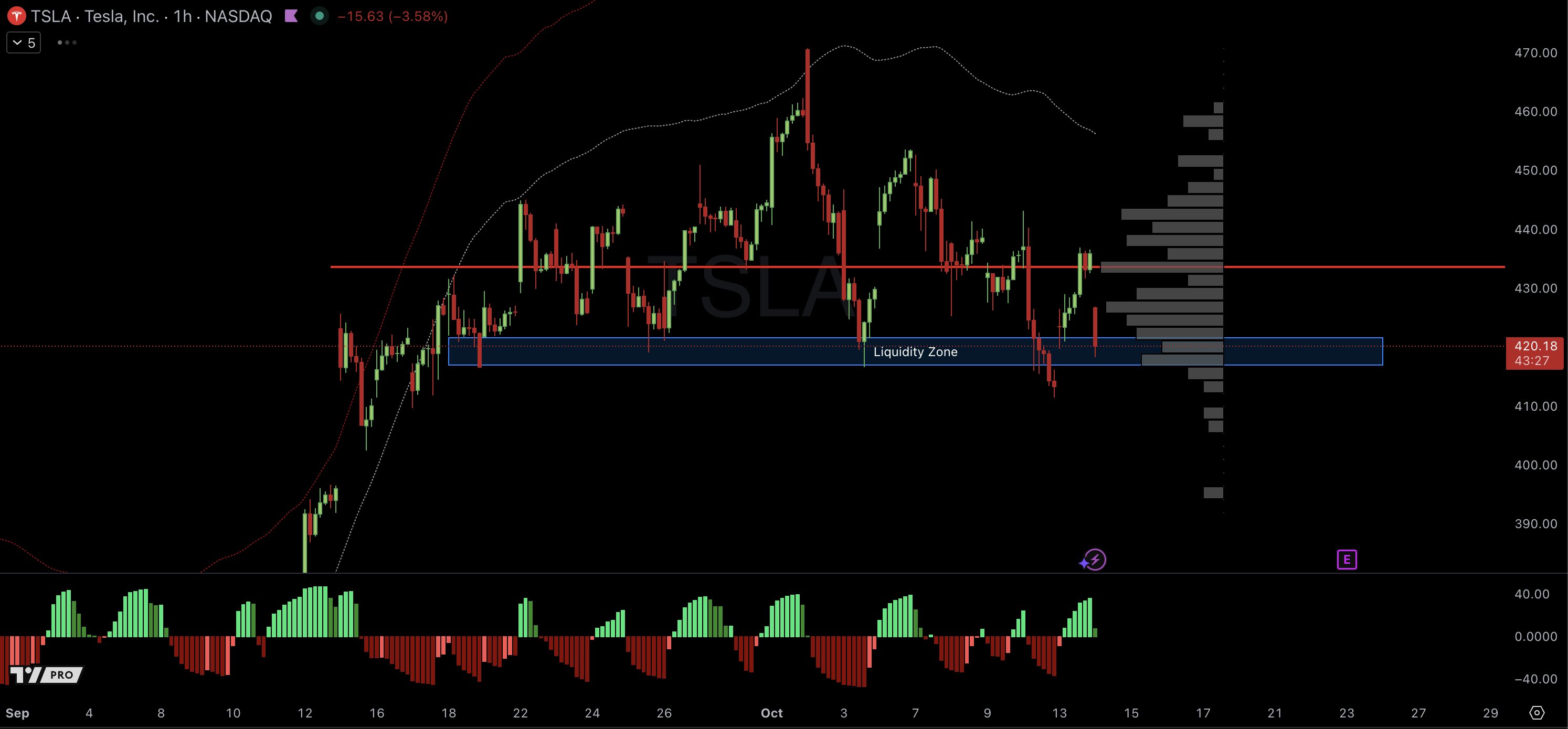Click the Tesla logo icon
This screenshot has height=729, width=1568.
[x=16, y=16]
